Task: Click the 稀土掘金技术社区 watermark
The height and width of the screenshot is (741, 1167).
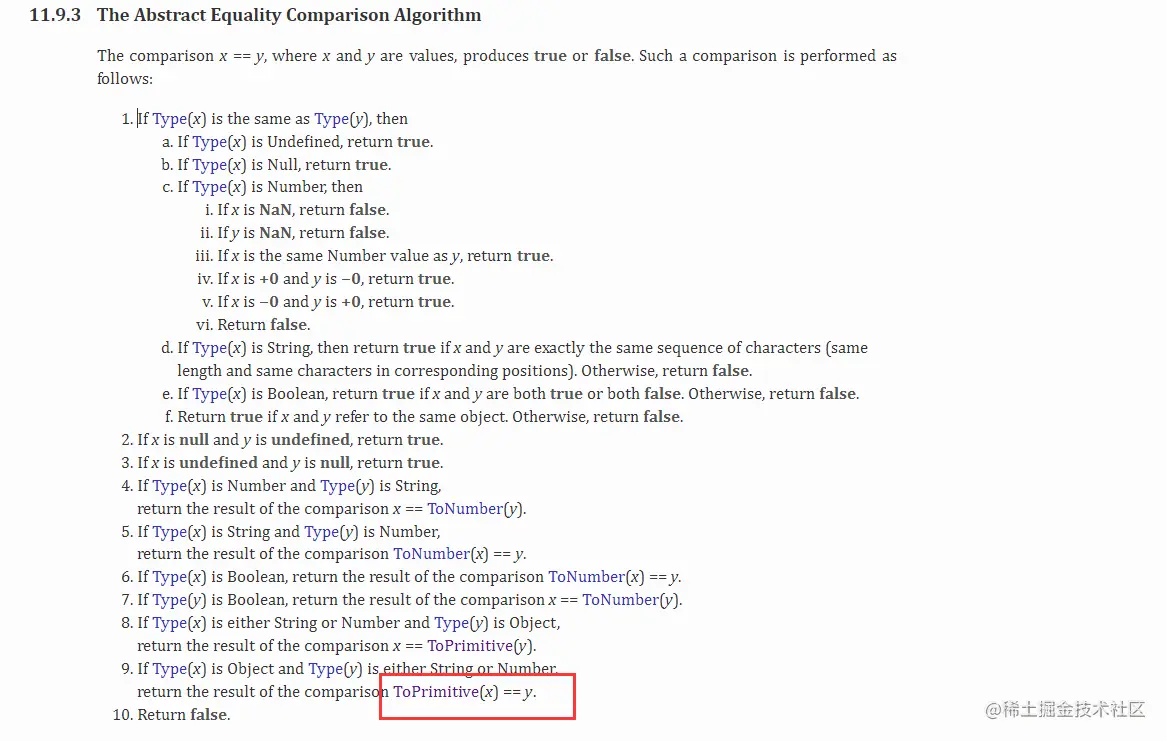Action: pyautogui.click(x=1064, y=709)
